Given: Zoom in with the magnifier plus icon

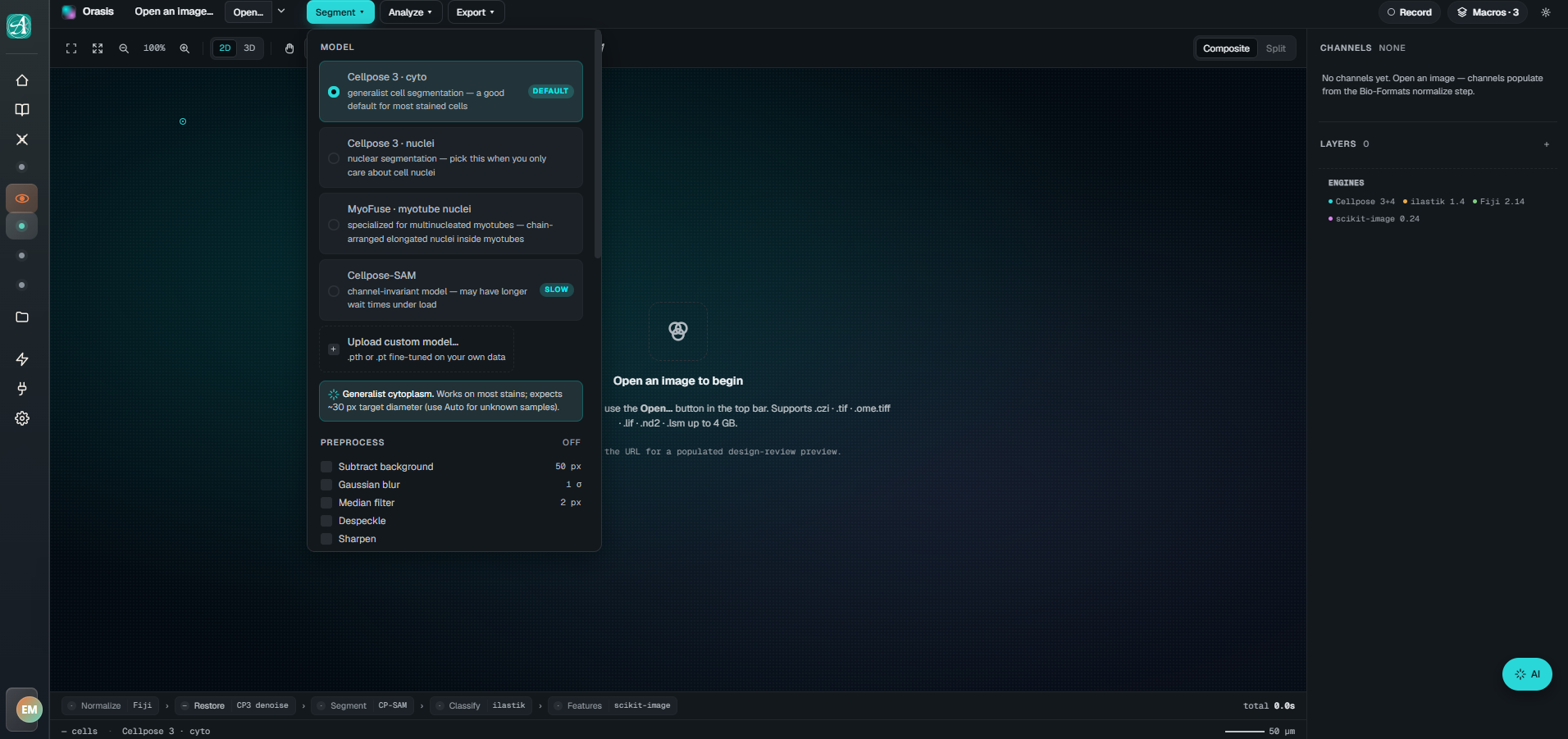Looking at the screenshot, I should 185,48.
